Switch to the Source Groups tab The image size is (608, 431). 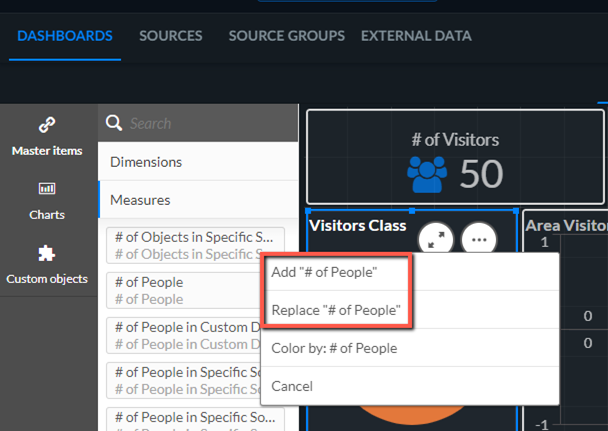pos(287,36)
